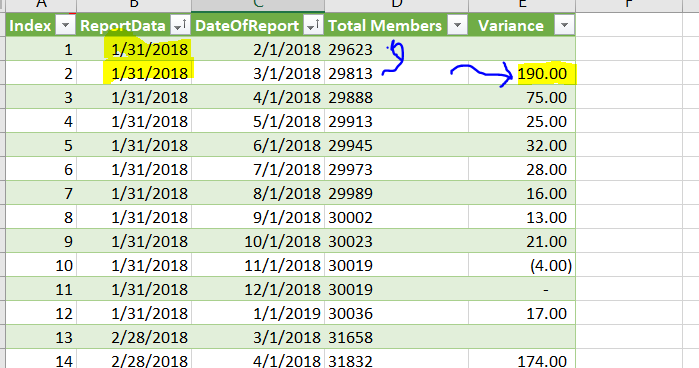
Task: Open the Variance column filter dropdown
Action: pyautogui.click(x=564, y=25)
